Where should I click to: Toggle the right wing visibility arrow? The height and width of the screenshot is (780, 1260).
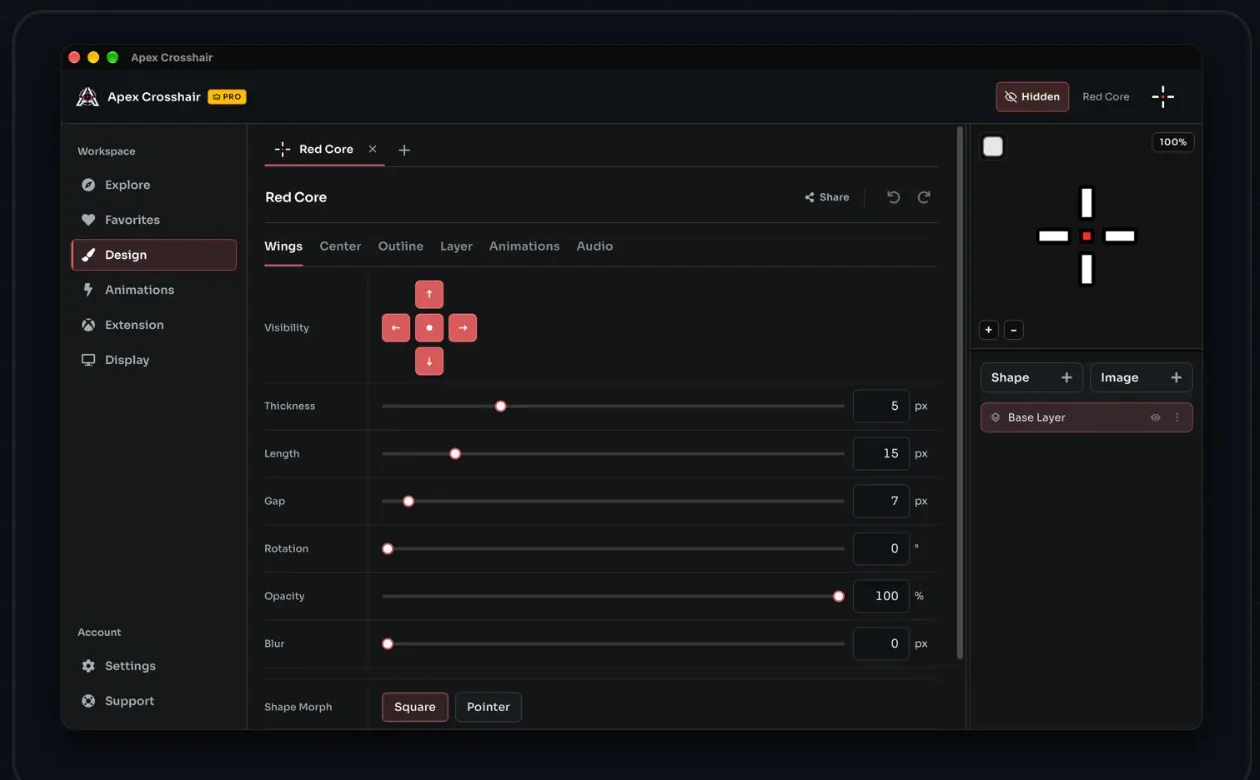[462, 328]
